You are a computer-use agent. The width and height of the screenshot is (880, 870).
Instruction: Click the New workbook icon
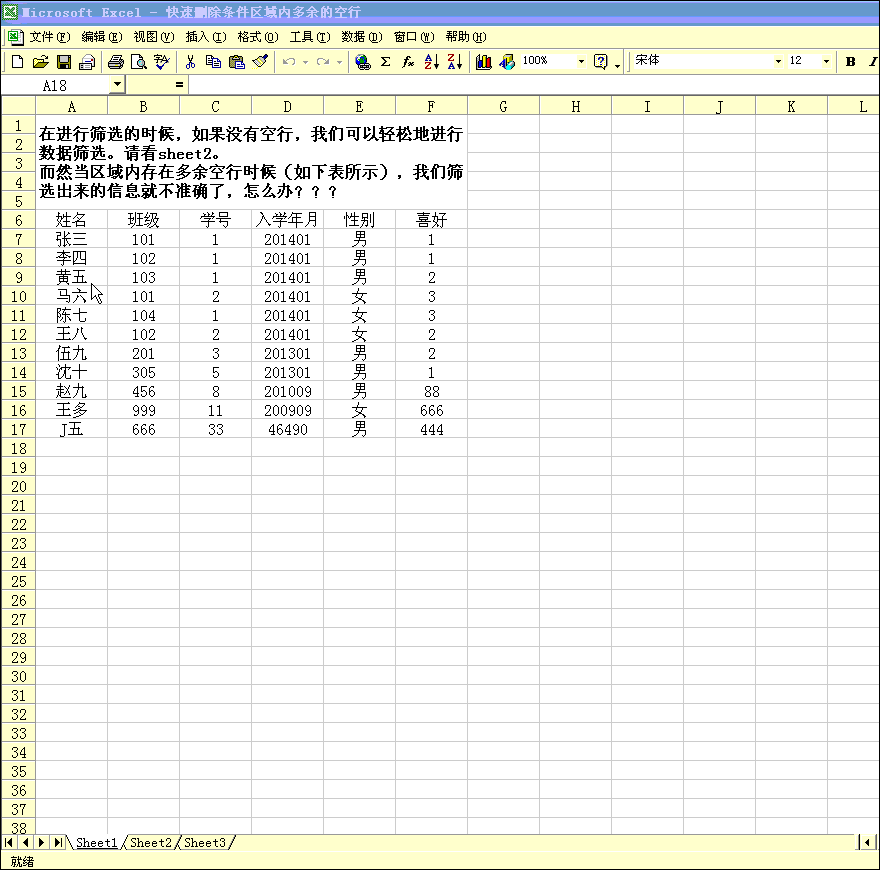click(x=17, y=62)
